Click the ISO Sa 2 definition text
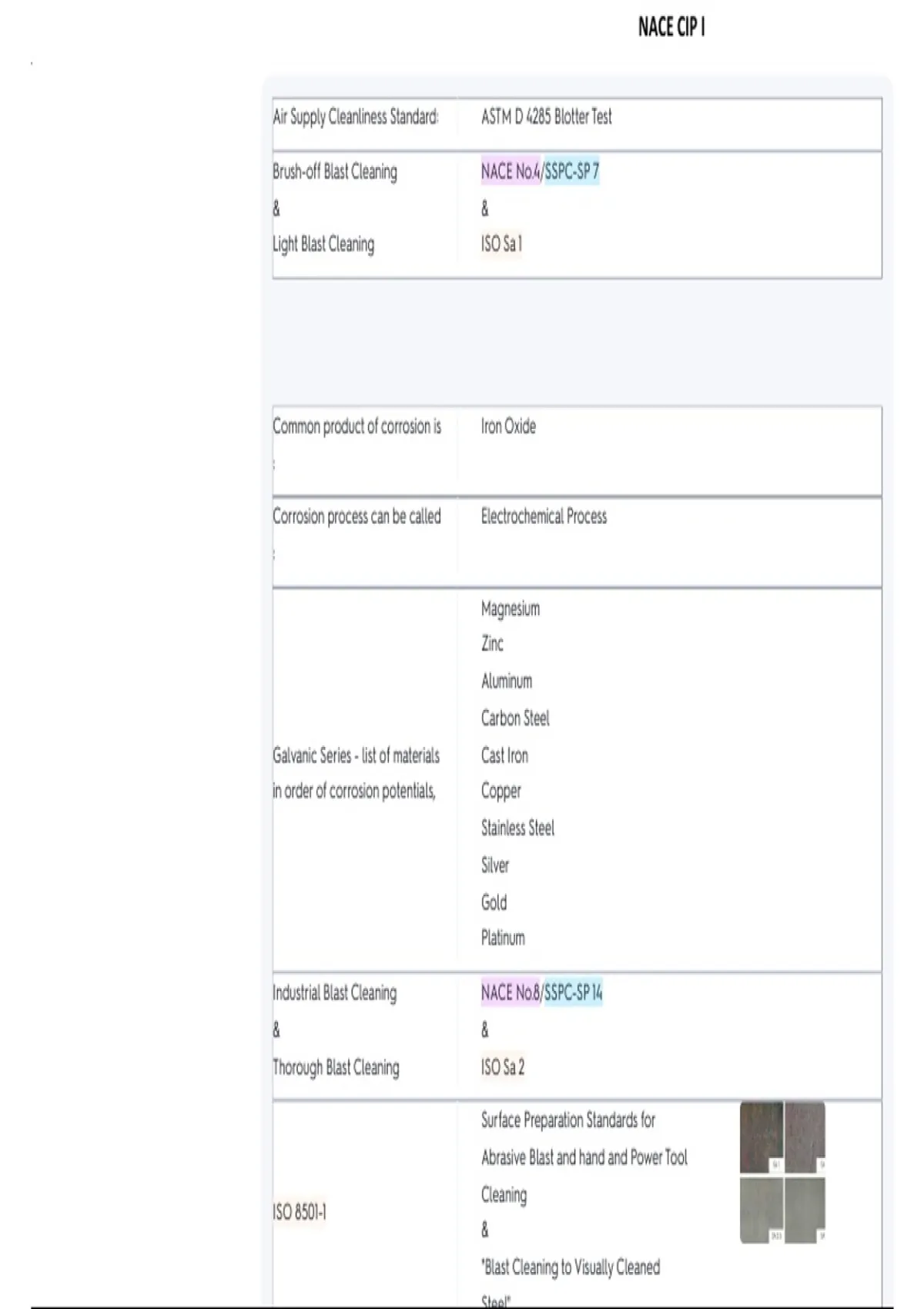 [502, 1067]
